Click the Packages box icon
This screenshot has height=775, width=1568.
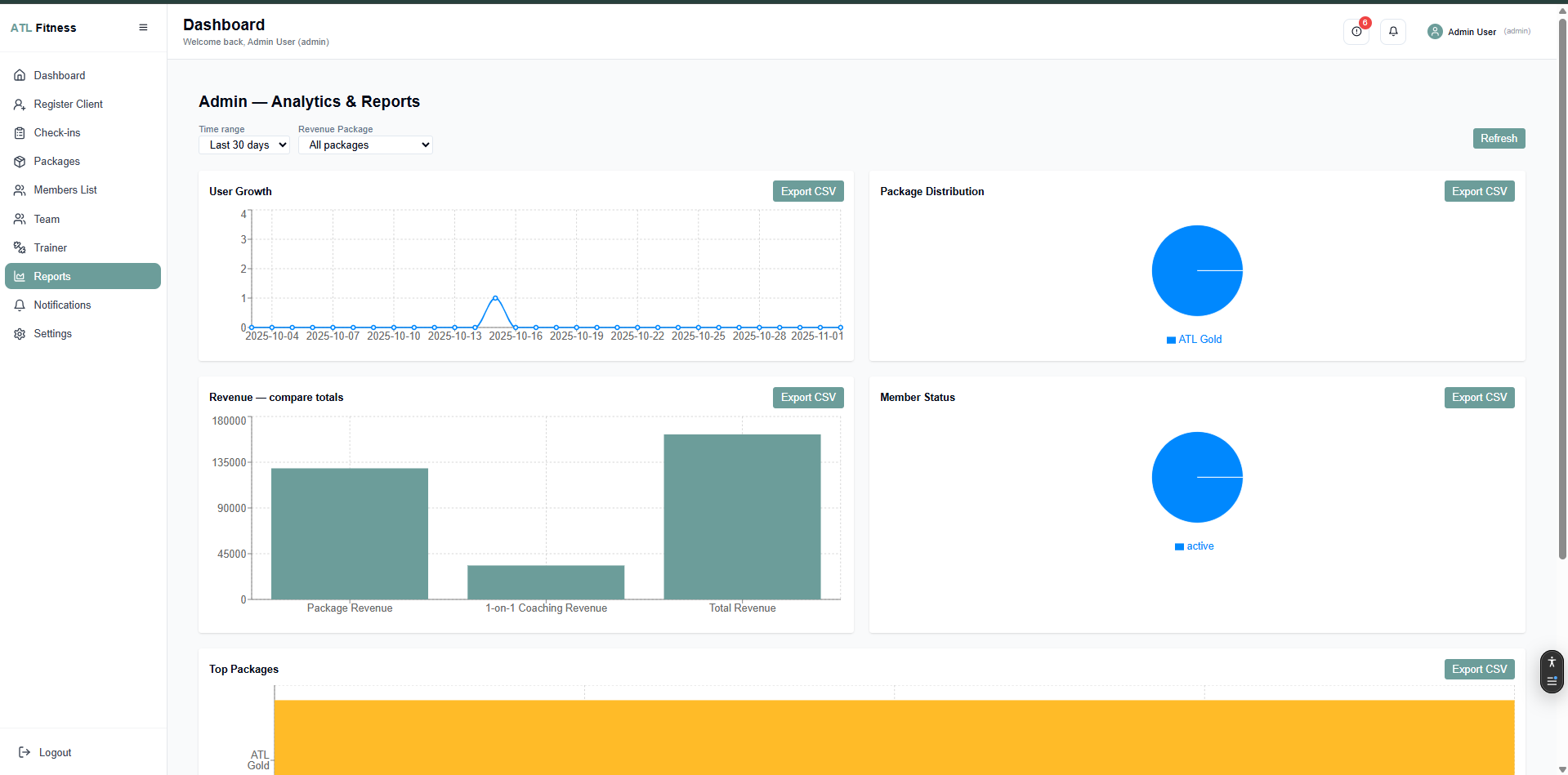tap(20, 162)
